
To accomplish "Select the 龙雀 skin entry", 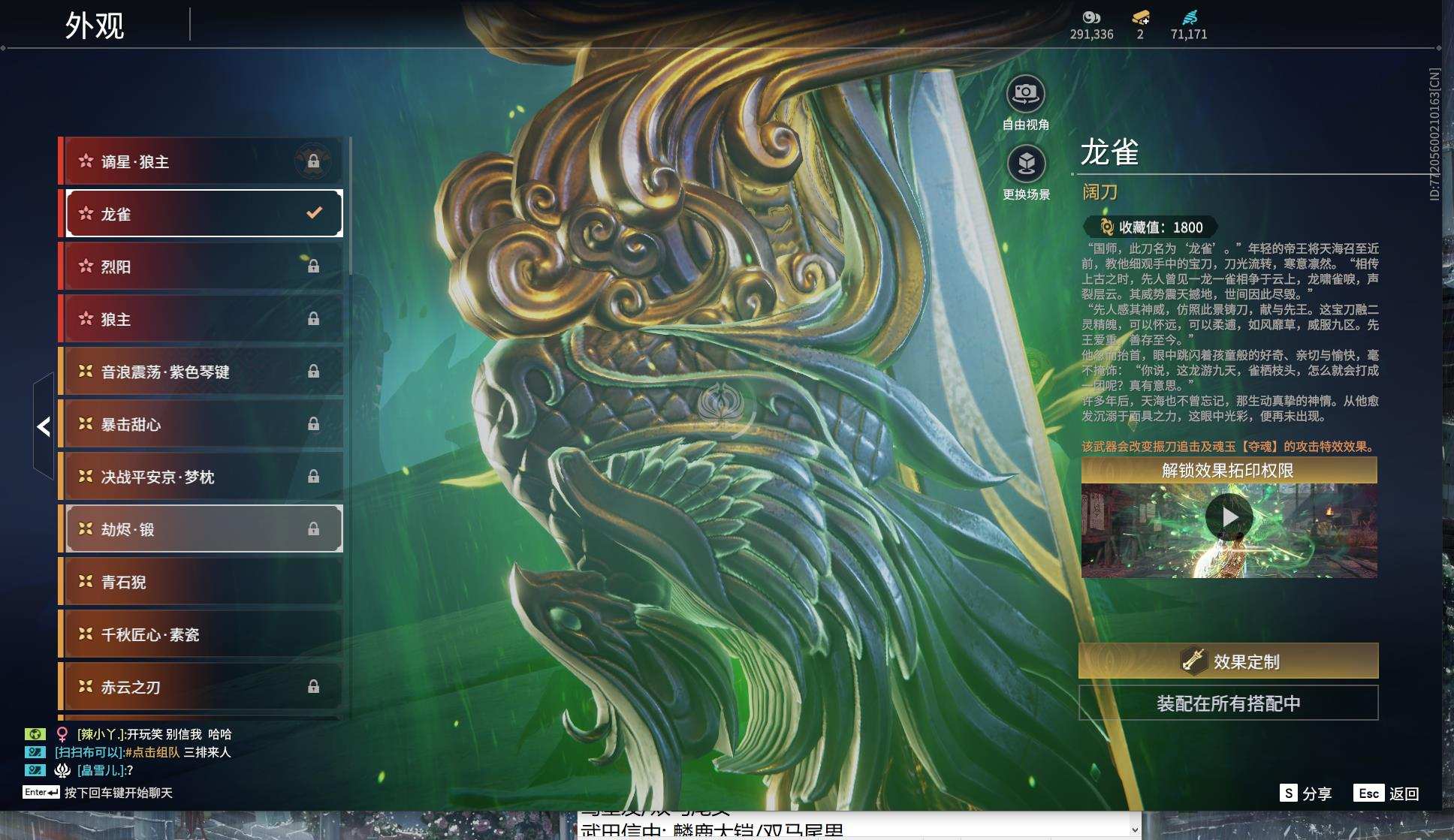I will (x=201, y=214).
